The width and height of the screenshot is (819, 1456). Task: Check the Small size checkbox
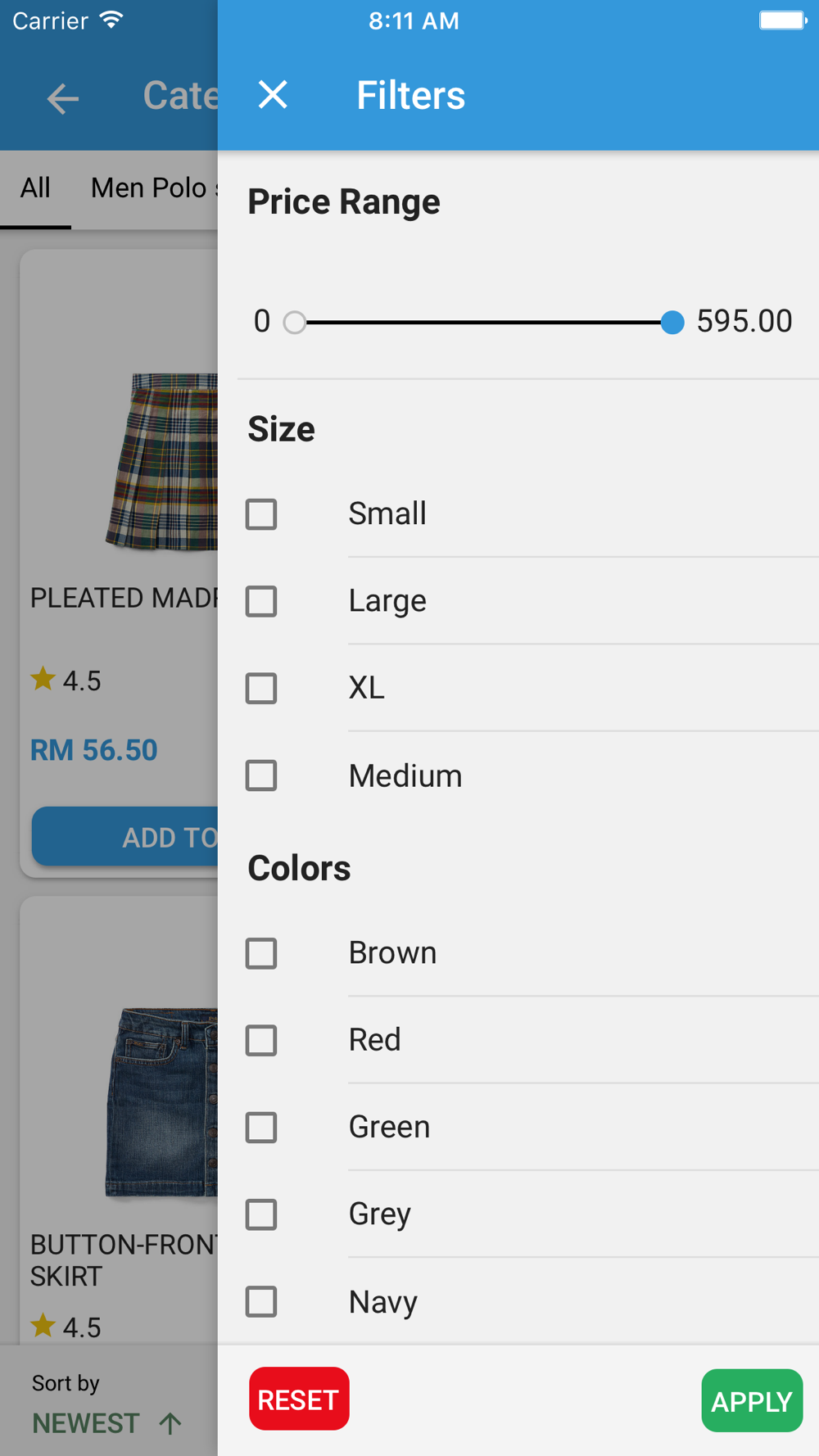(x=261, y=514)
